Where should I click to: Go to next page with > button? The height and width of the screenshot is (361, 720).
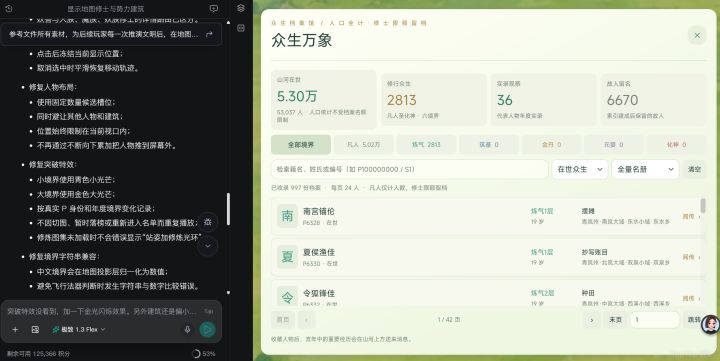[x=592, y=320]
